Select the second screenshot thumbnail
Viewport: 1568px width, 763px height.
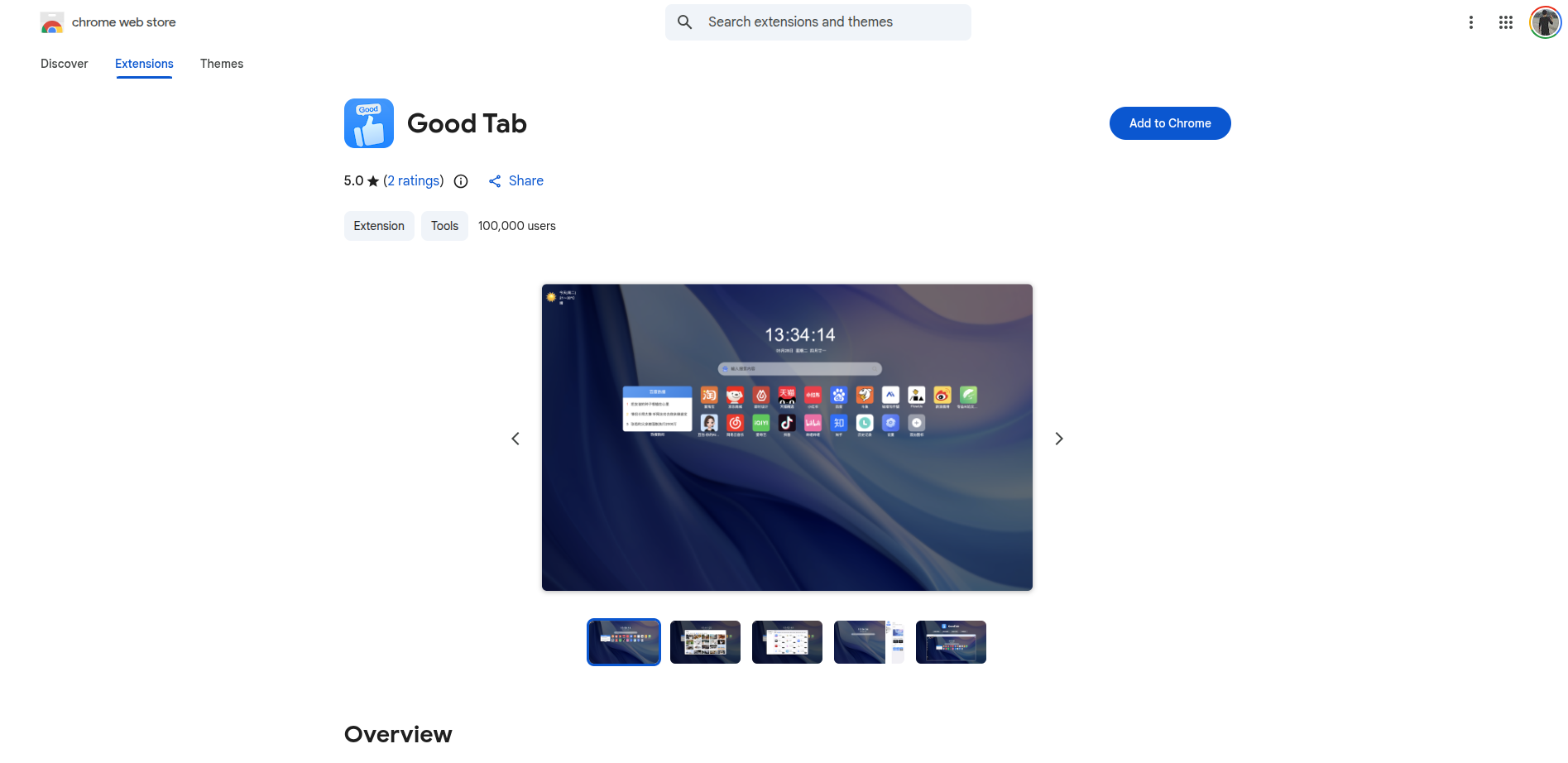tap(705, 642)
